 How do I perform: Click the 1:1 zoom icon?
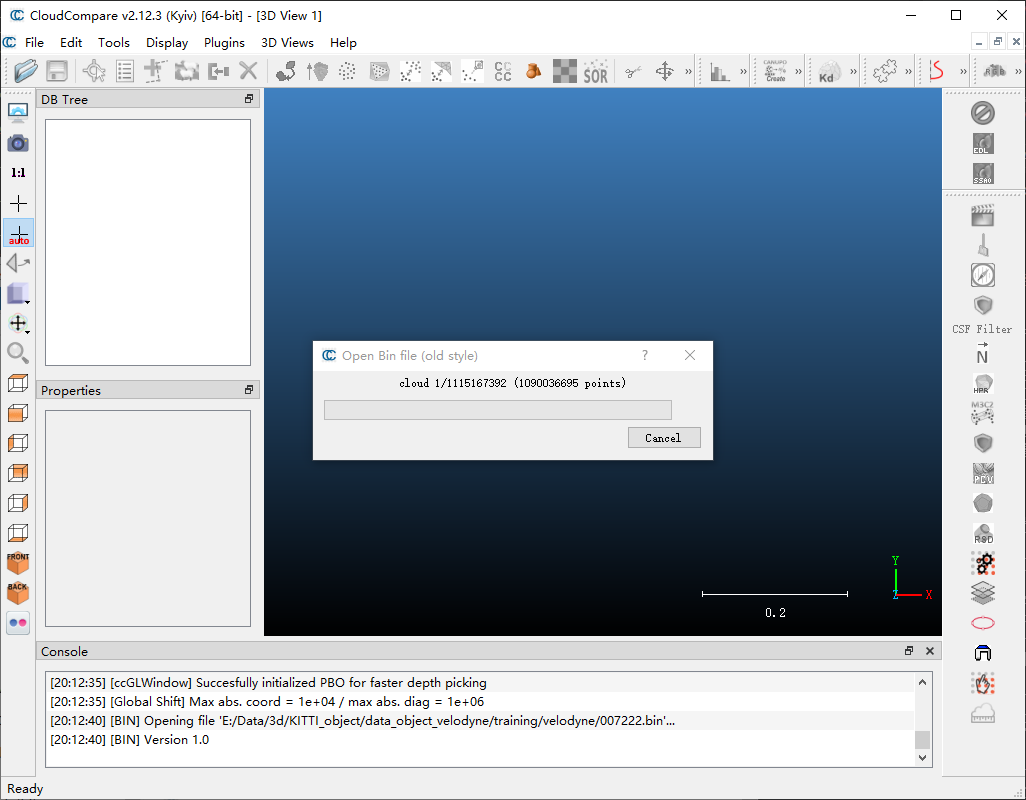[18, 173]
